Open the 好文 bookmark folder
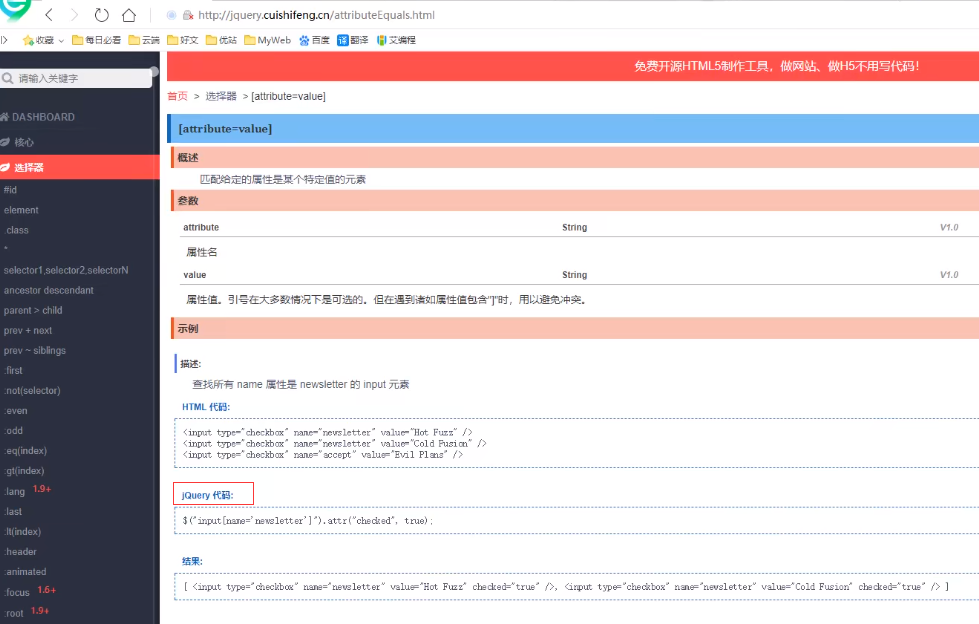 point(182,40)
